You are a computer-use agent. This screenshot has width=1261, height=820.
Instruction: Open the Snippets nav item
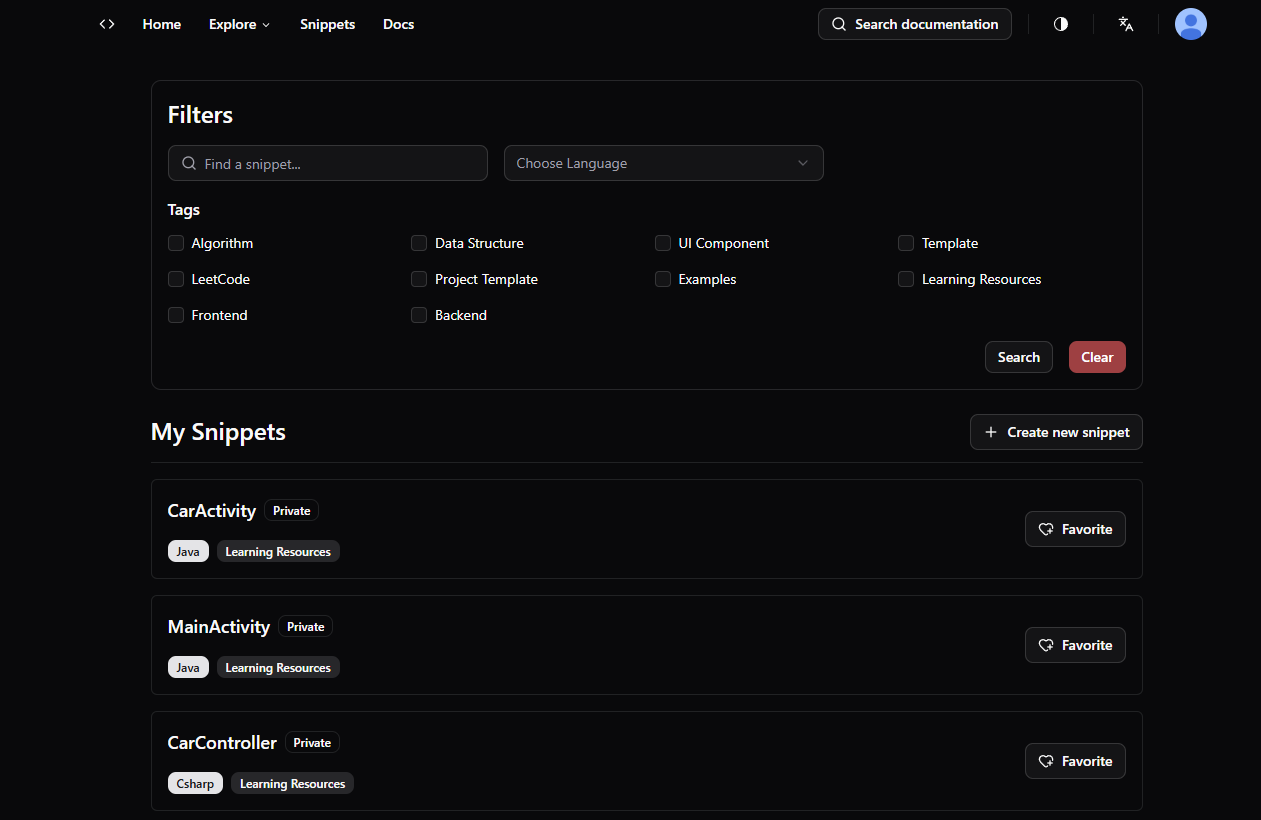[327, 24]
